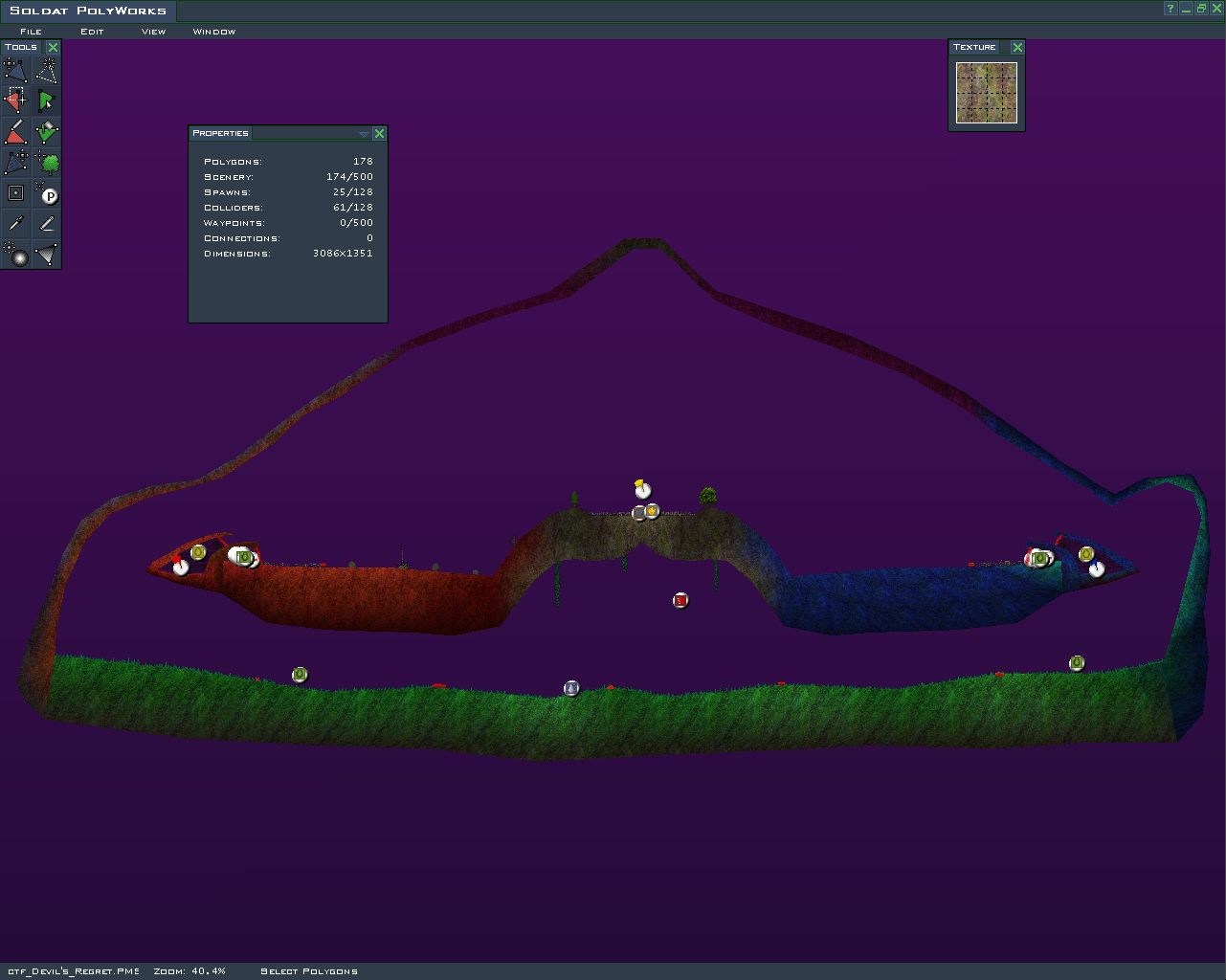Open the Edit menu

pyautogui.click(x=92, y=32)
